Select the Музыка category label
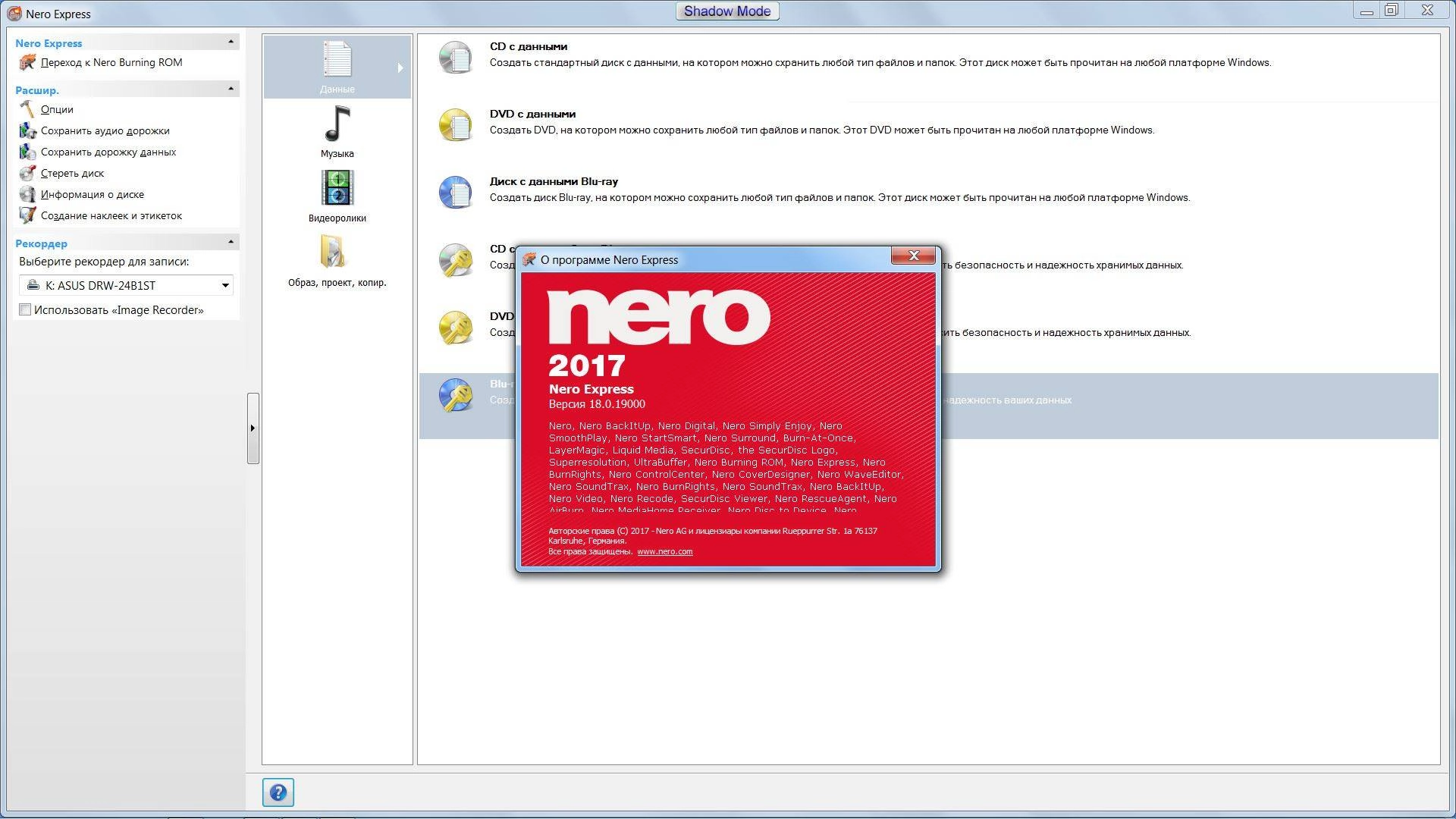The width and height of the screenshot is (1456, 819). (337, 153)
